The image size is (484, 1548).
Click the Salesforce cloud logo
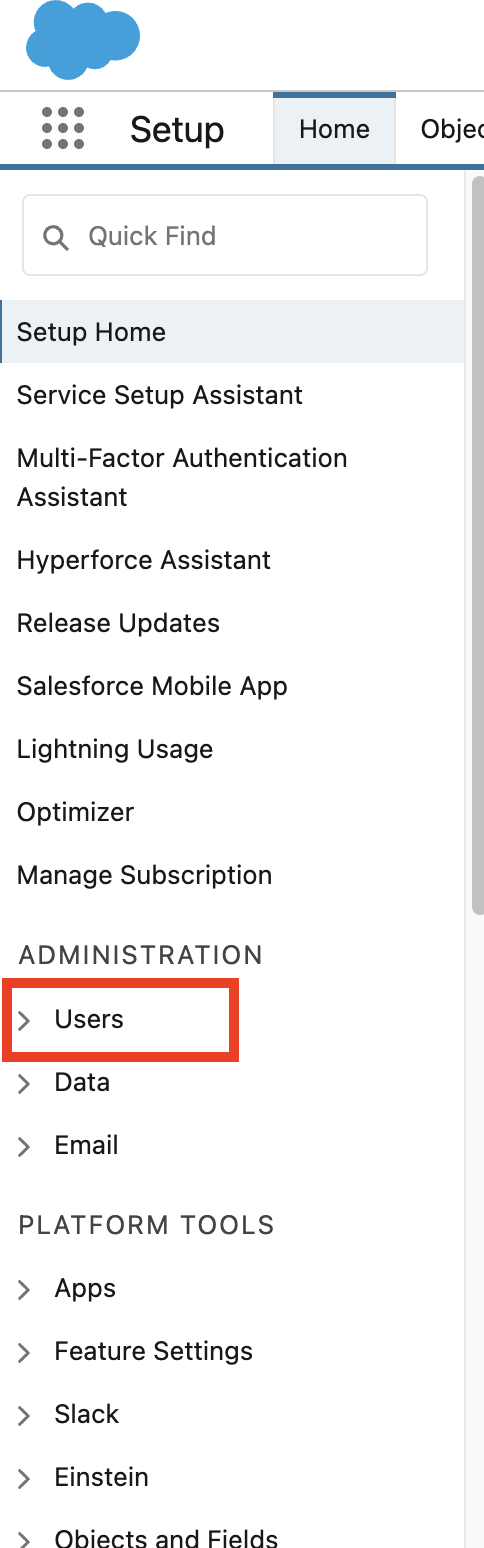(x=83, y=39)
